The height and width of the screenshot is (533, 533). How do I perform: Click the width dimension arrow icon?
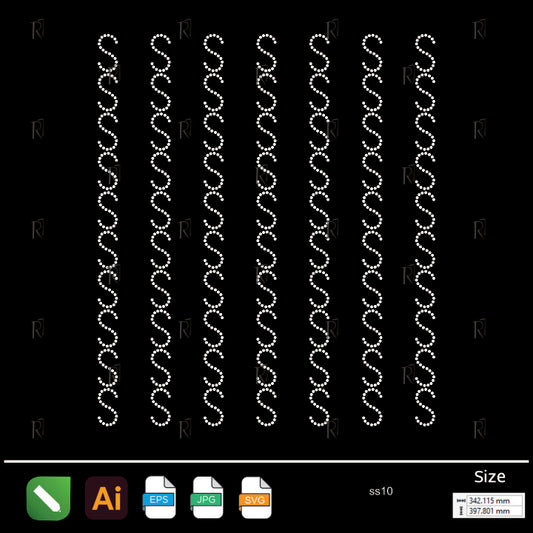tap(461, 501)
